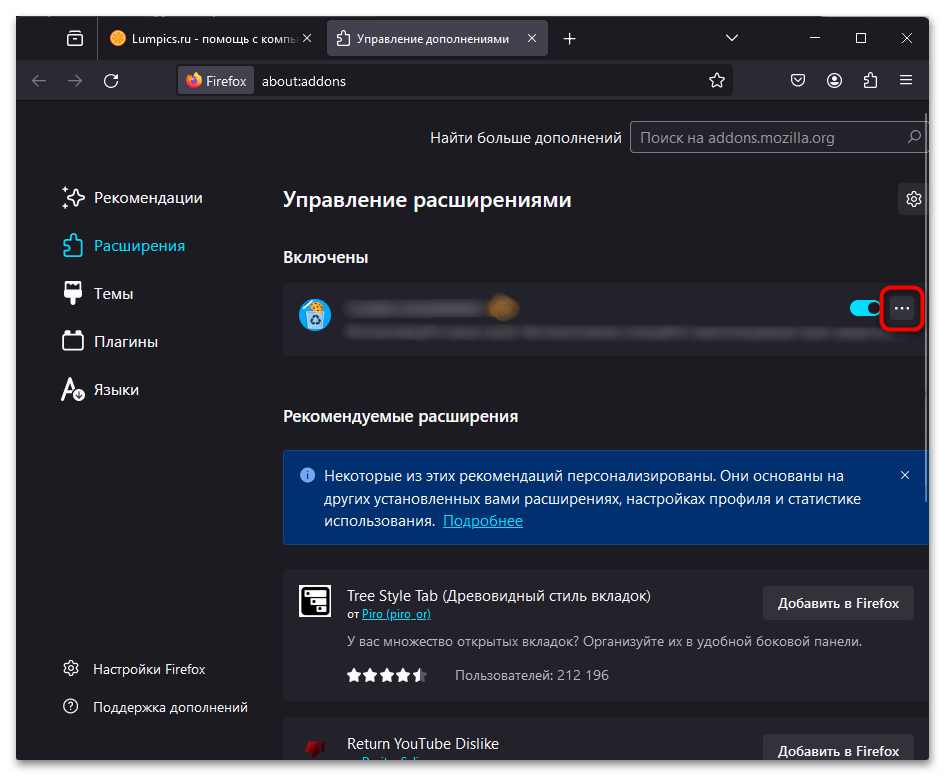Click the Tree Style Tab star rating
The width and height of the screenshot is (945, 776).
[387, 675]
